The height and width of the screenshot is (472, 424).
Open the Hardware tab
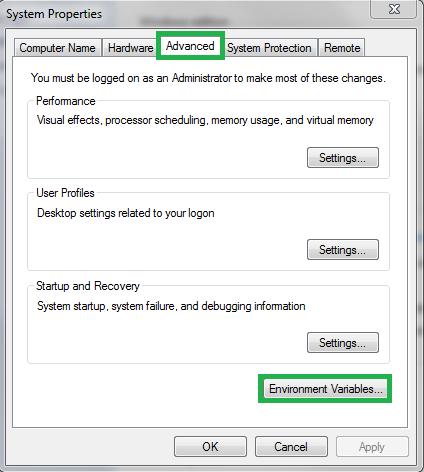[x=130, y=48]
